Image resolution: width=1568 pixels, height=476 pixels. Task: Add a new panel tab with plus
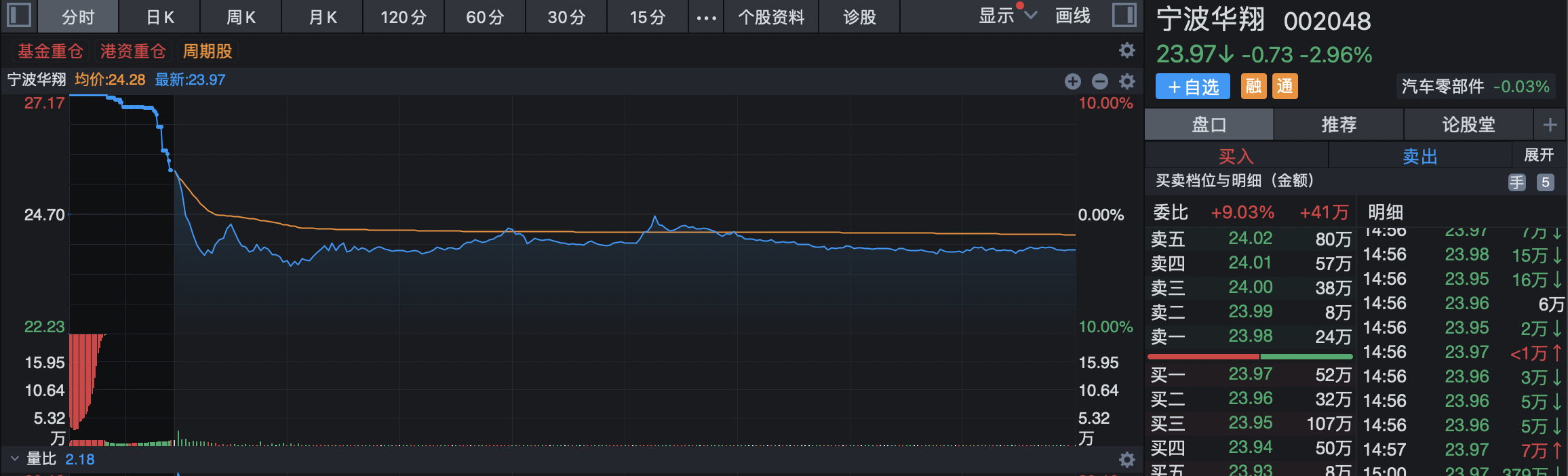point(1550,125)
